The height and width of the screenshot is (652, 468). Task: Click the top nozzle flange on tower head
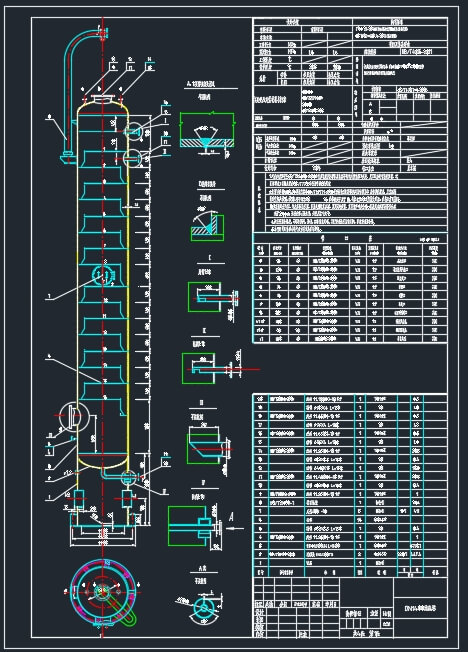click(102, 98)
